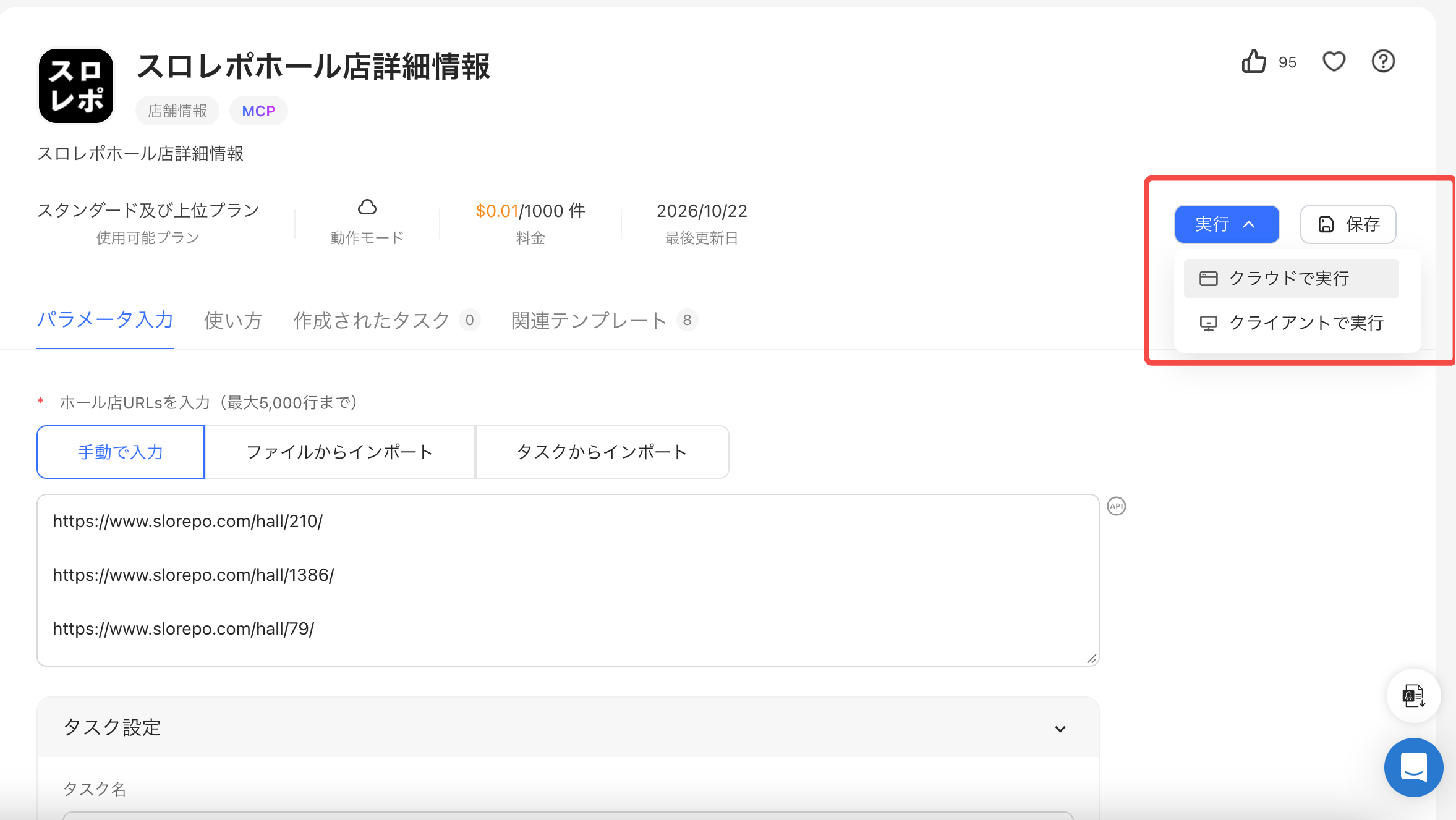The height and width of the screenshot is (820, 1456).
Task: Click スタンダード及び上位プラン plan text
Action: tap(148, 210)
